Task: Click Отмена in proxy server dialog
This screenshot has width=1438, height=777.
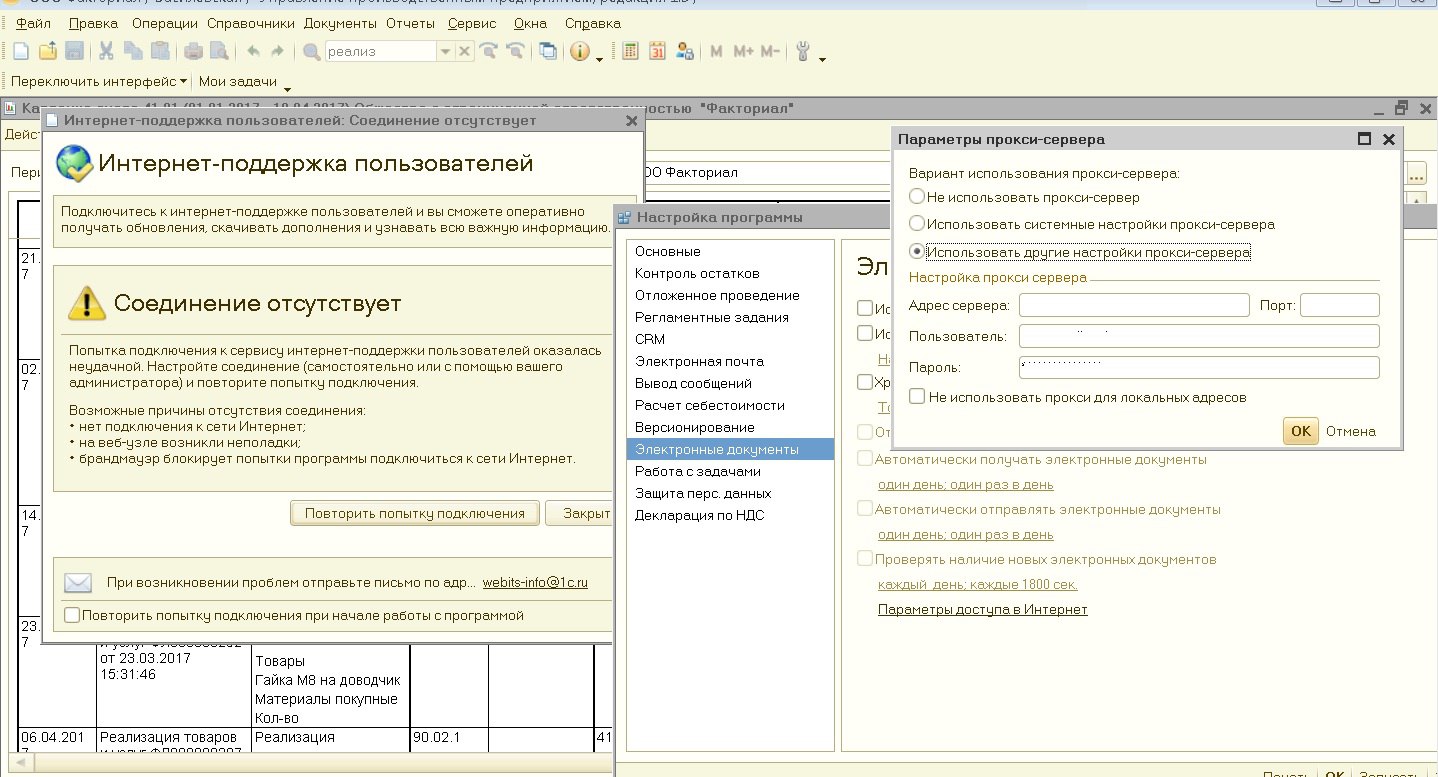Action: pos(1351,431)
